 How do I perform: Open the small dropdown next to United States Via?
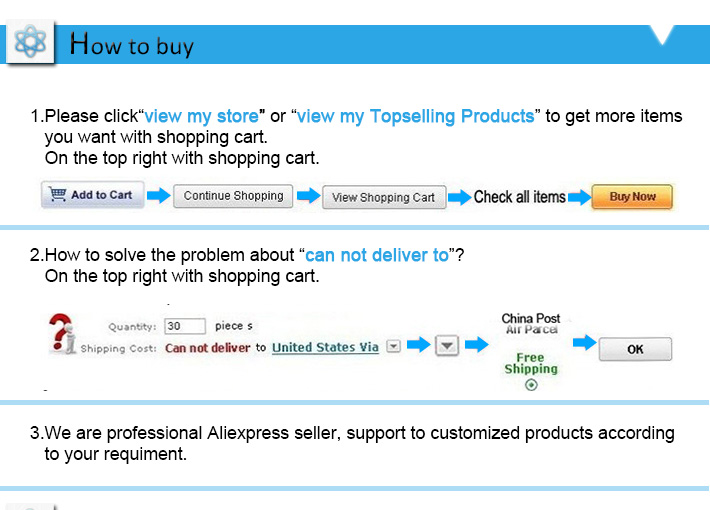(x=393, y=346)
